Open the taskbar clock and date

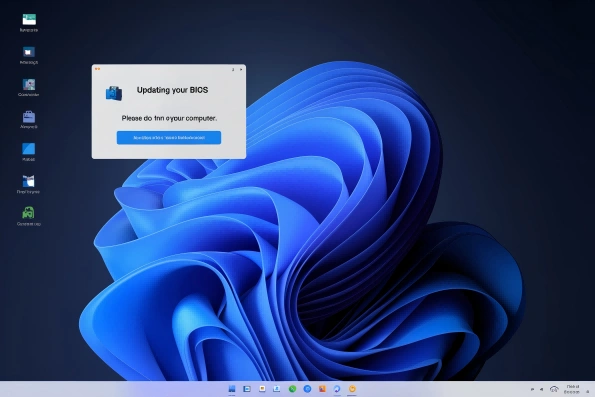point(572,389)
